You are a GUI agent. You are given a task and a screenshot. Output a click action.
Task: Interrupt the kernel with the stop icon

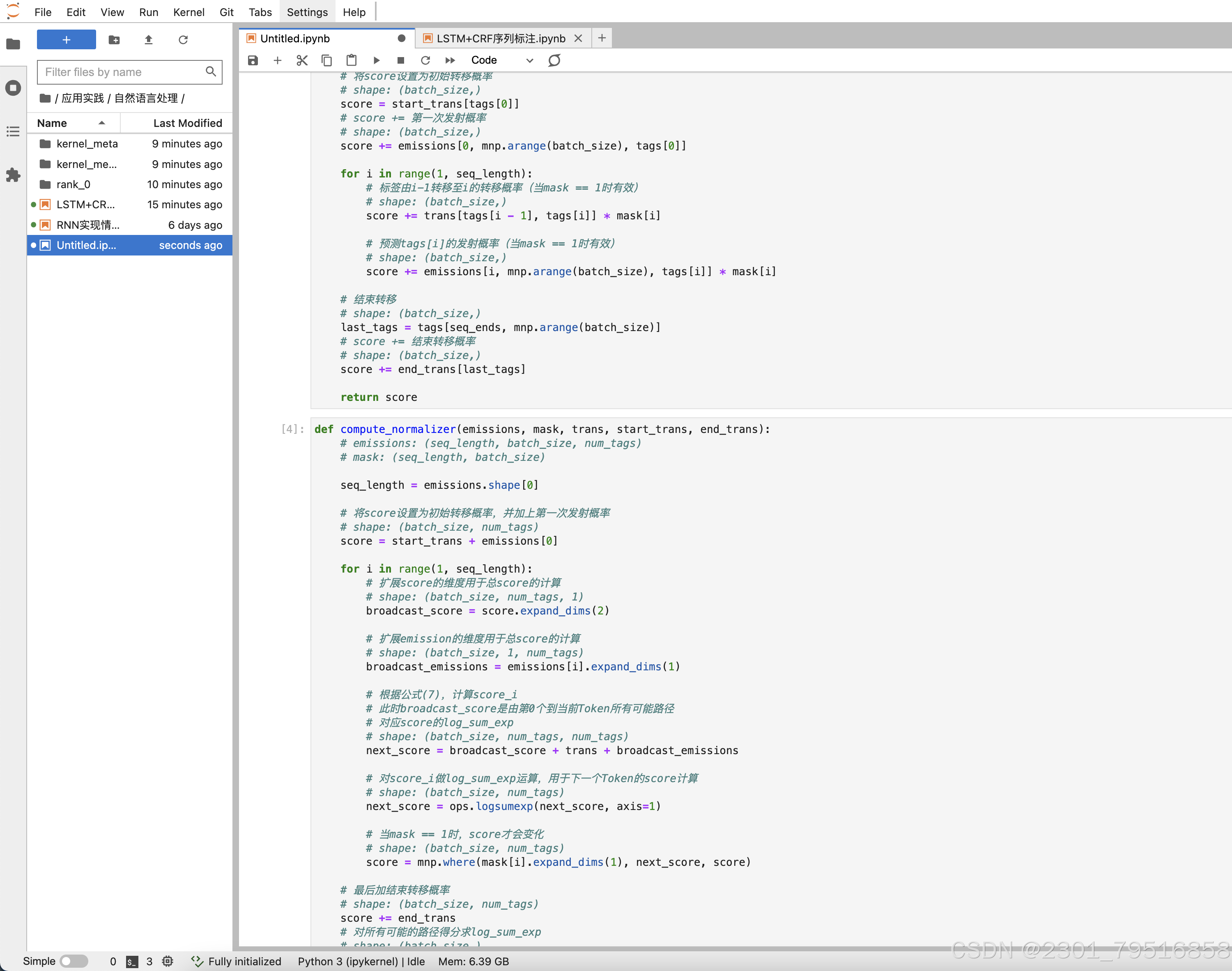[x=401, y=60]
